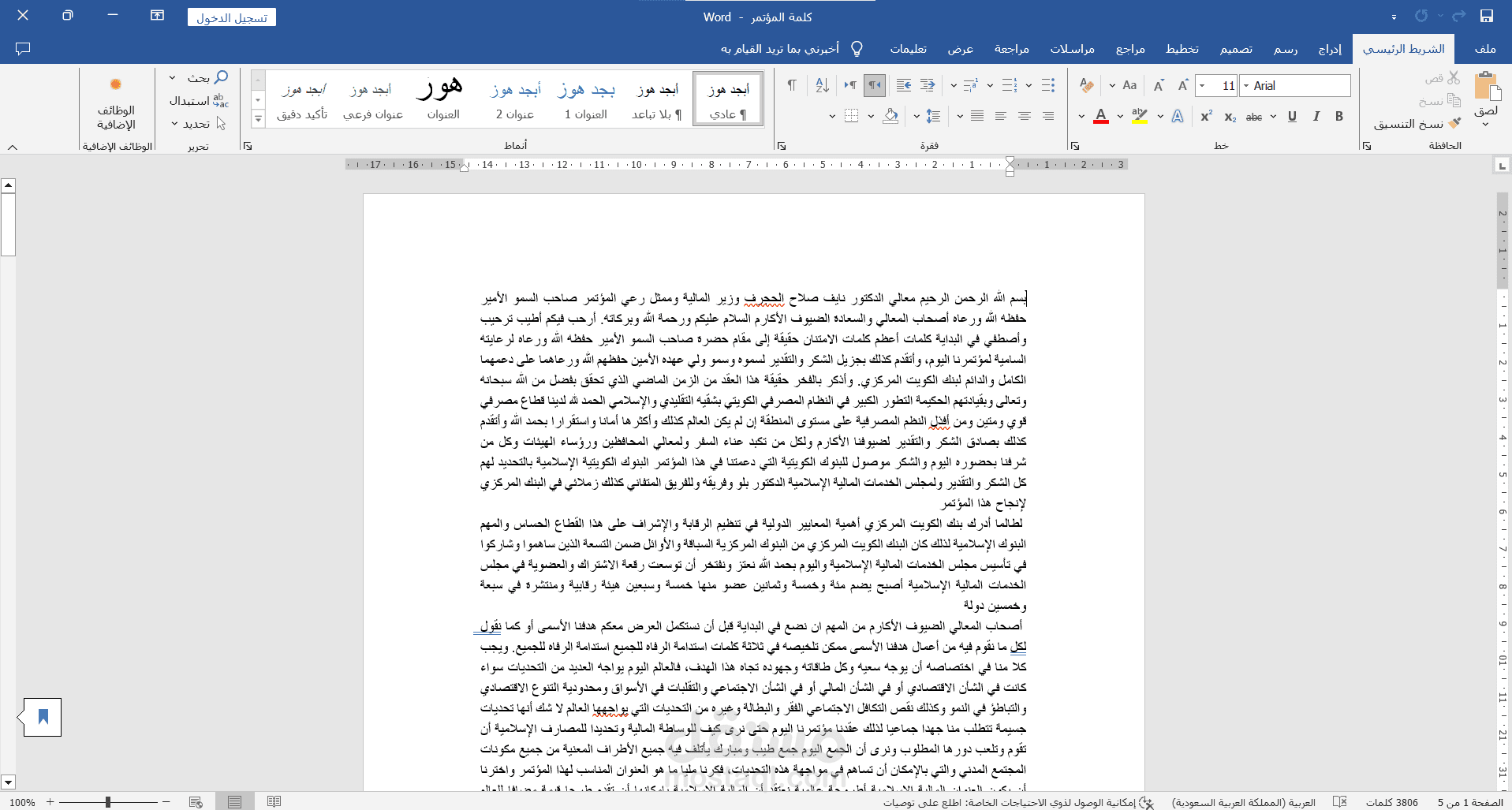Click the Sort A-Z icon

tap(822, 85)
